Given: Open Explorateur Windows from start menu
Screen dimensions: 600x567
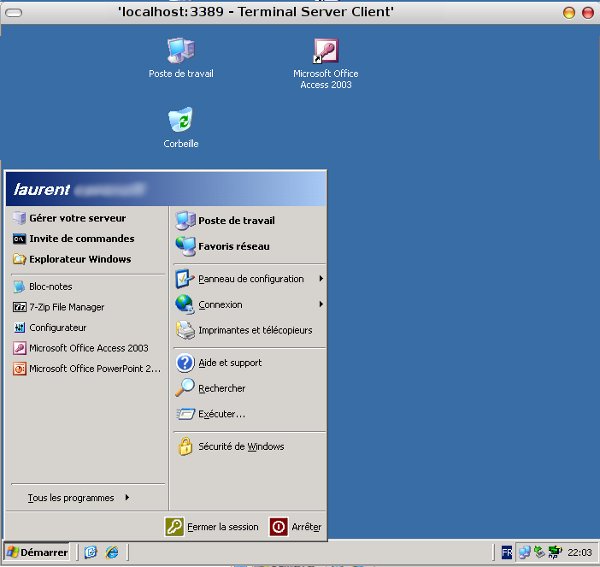Looking at the screenshot, I should pos(80,259).
